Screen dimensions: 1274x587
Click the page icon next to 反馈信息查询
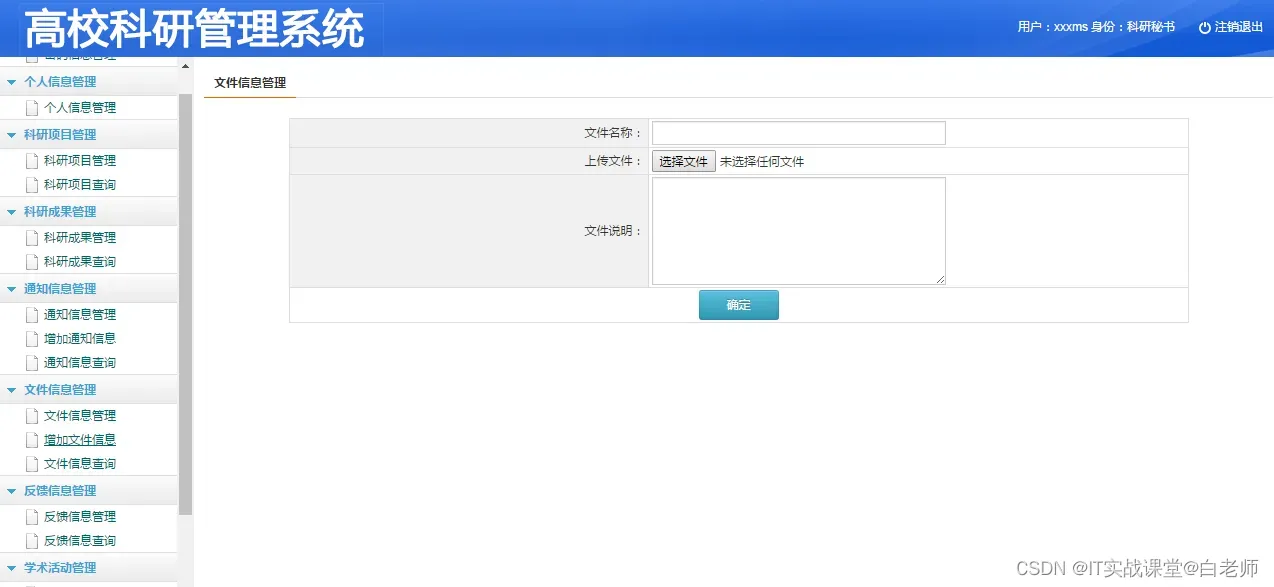[x=31, y=540]
